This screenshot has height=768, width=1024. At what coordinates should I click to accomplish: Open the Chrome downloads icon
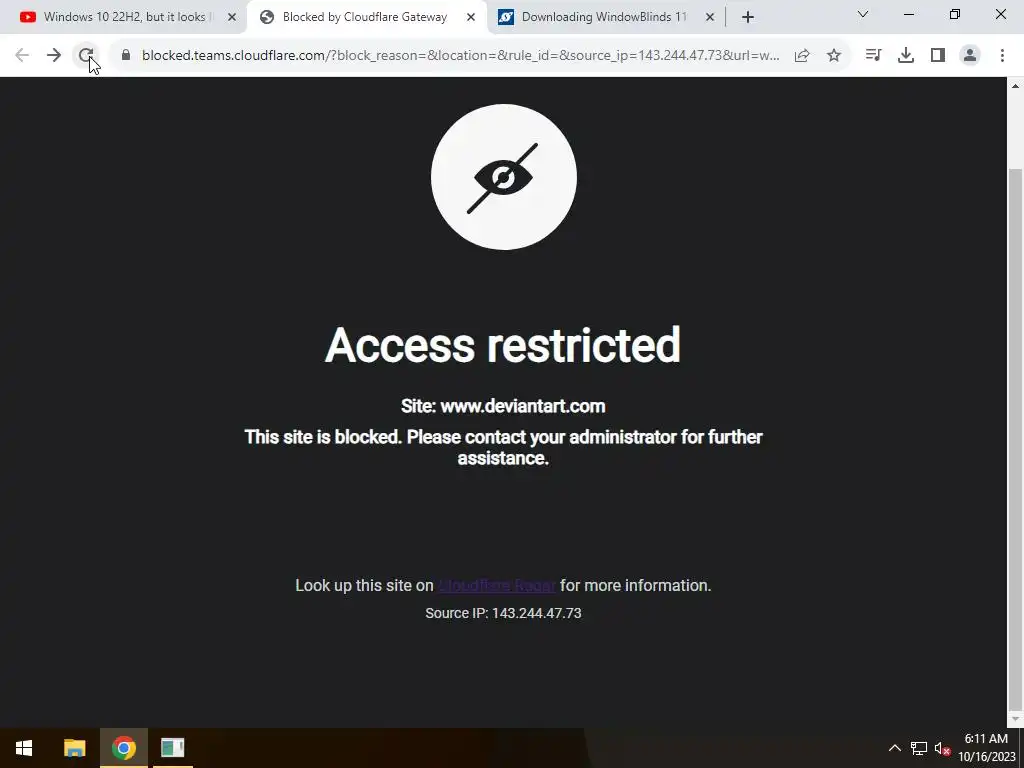coord(906,56)
